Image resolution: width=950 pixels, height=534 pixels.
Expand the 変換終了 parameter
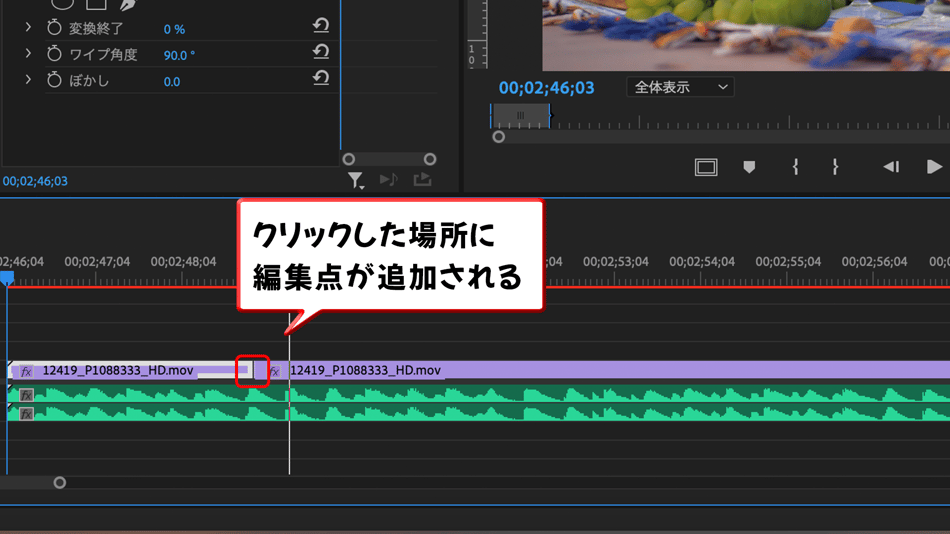[x=28, y=27]
